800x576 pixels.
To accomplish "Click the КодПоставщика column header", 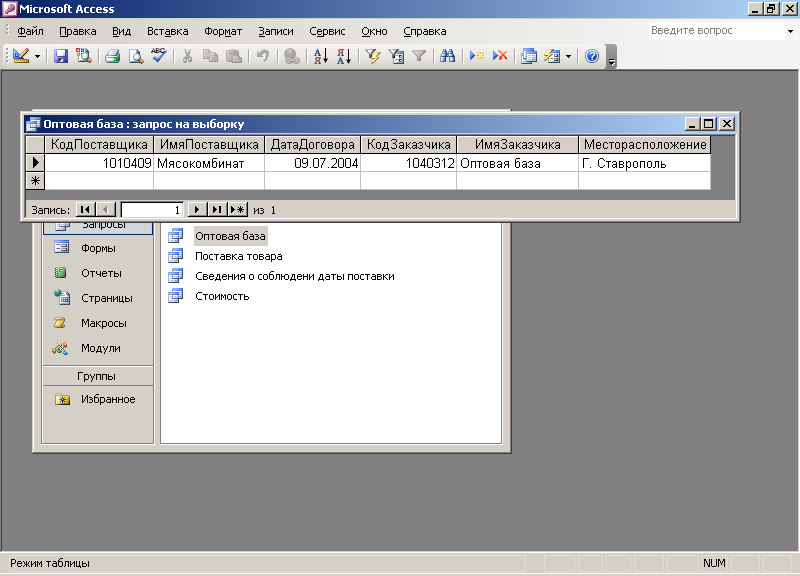I will coord(99,144).
